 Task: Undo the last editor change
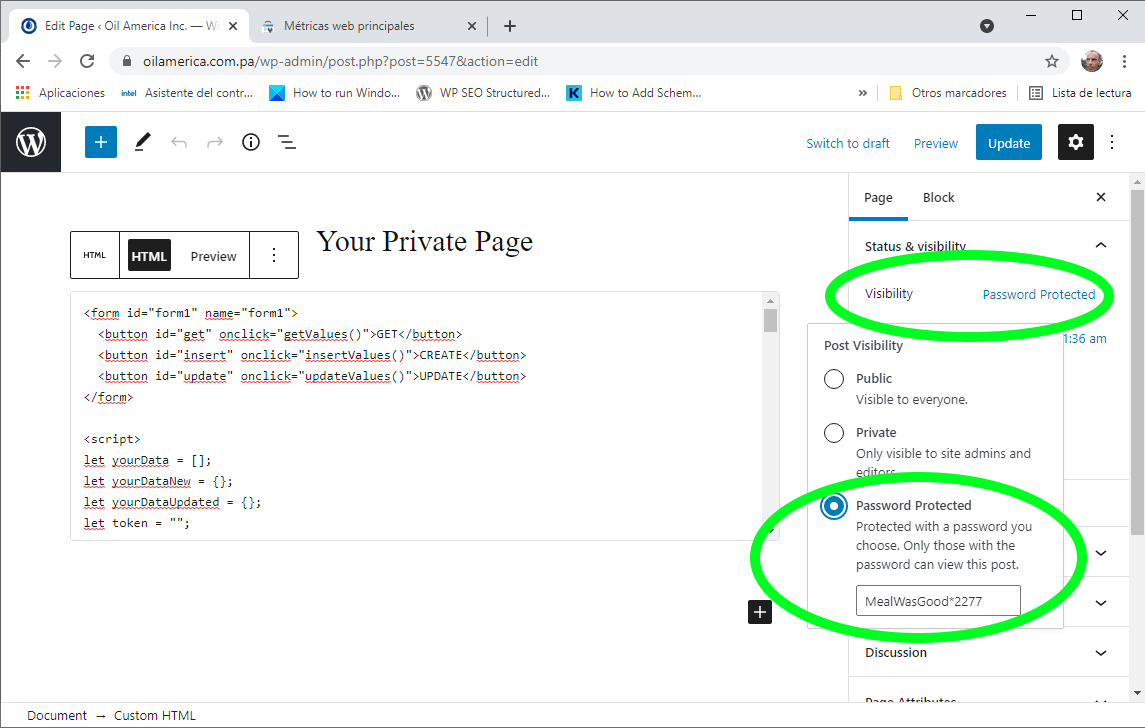179,142
